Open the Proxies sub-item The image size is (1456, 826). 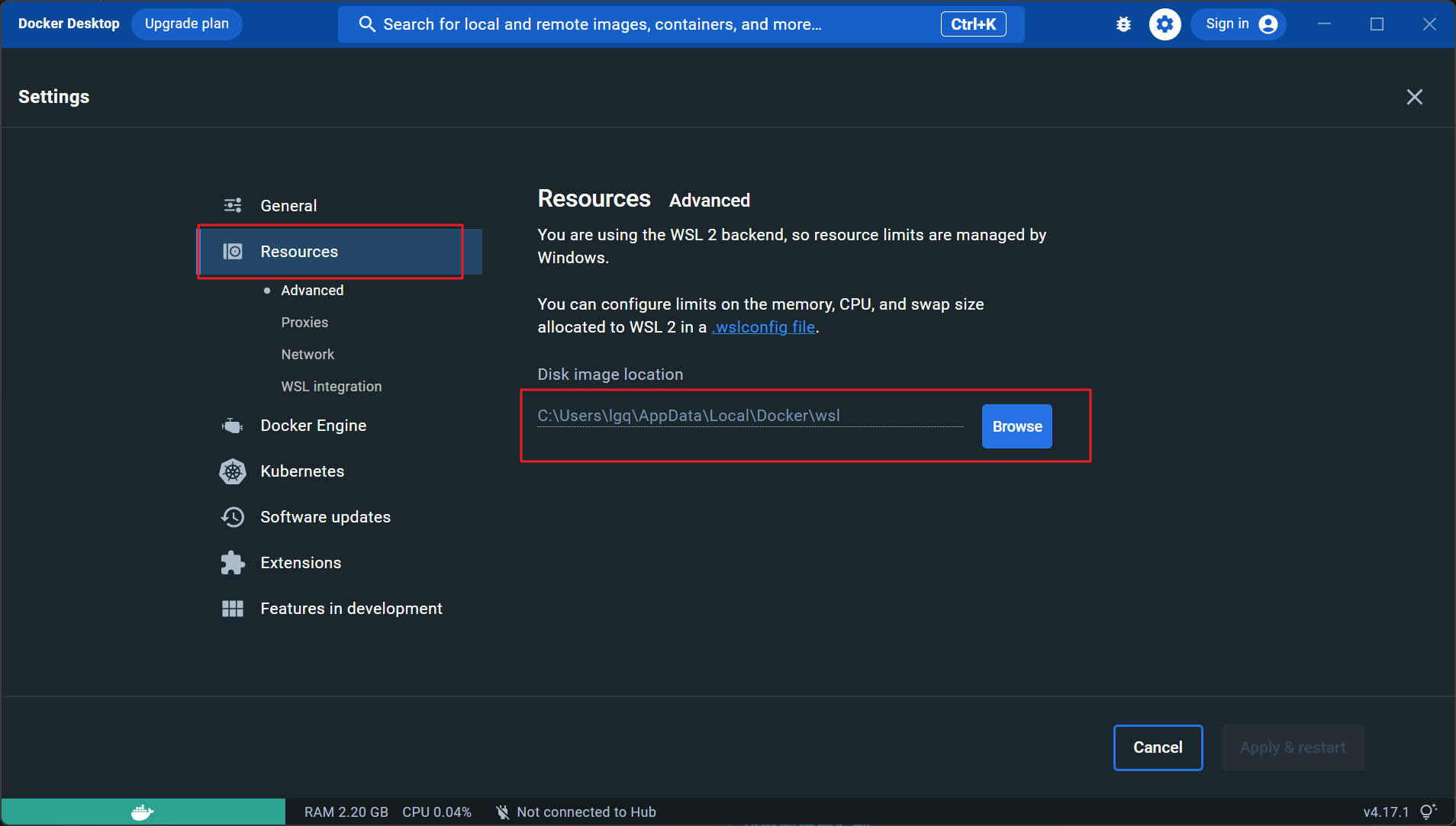coord(304,323)
